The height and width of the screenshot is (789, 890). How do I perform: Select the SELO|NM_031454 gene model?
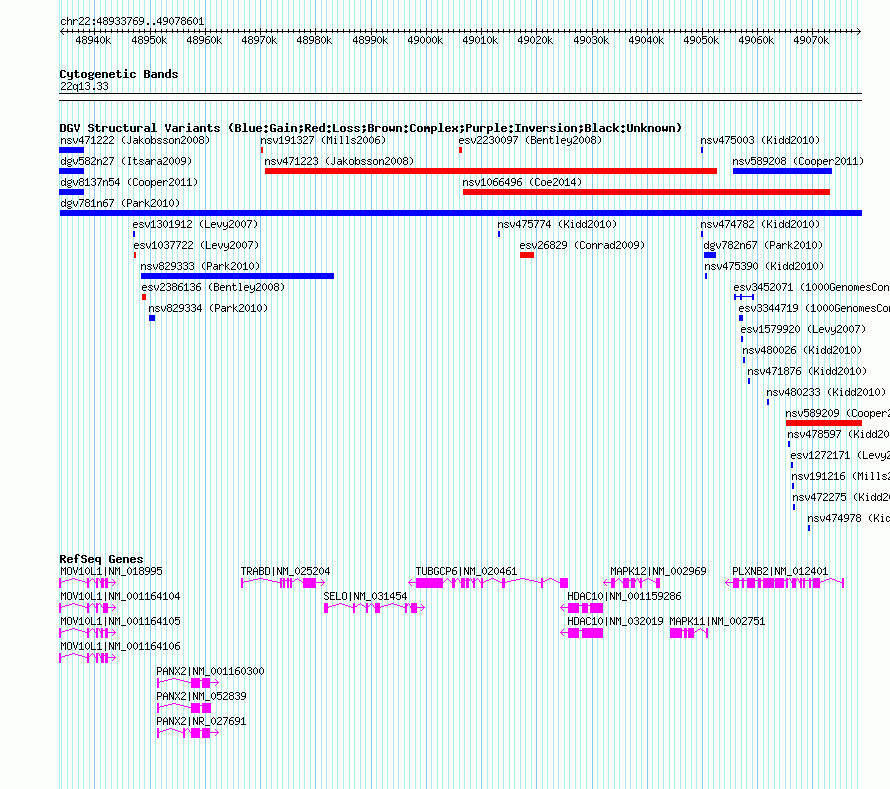(x=374, y=608)
